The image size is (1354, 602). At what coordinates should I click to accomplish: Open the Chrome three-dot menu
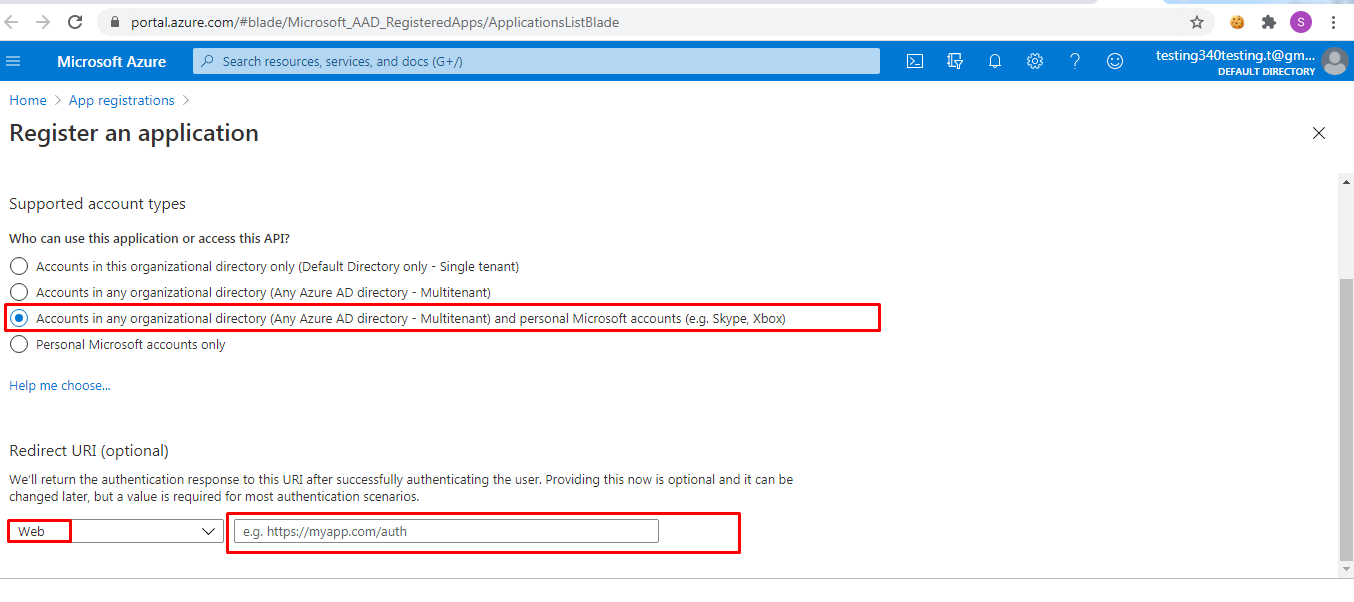pyautogui.click(x=1333, y=22)
